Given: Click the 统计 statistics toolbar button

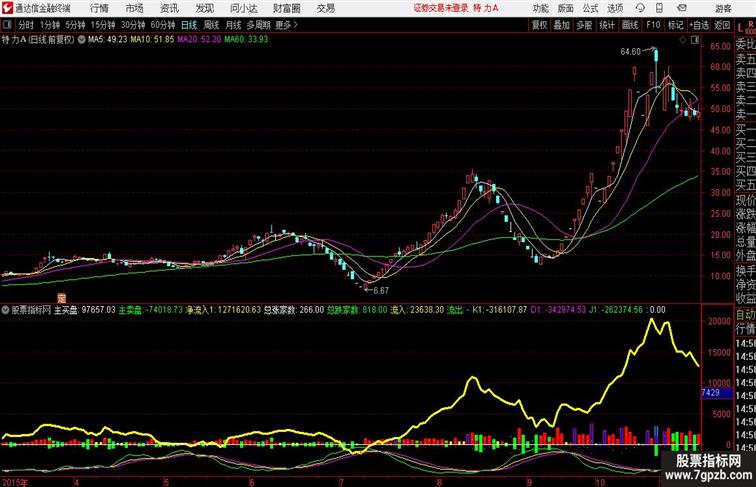Looking at the screenshot, I should pos(607,25).
